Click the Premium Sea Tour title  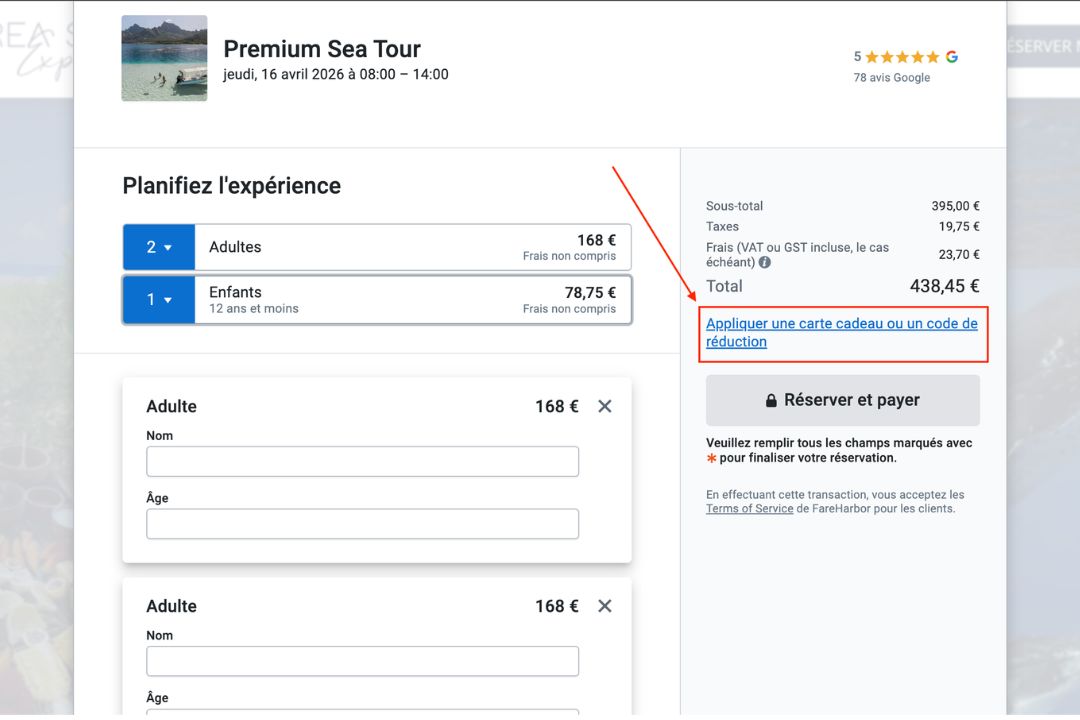tap(321, 49)
